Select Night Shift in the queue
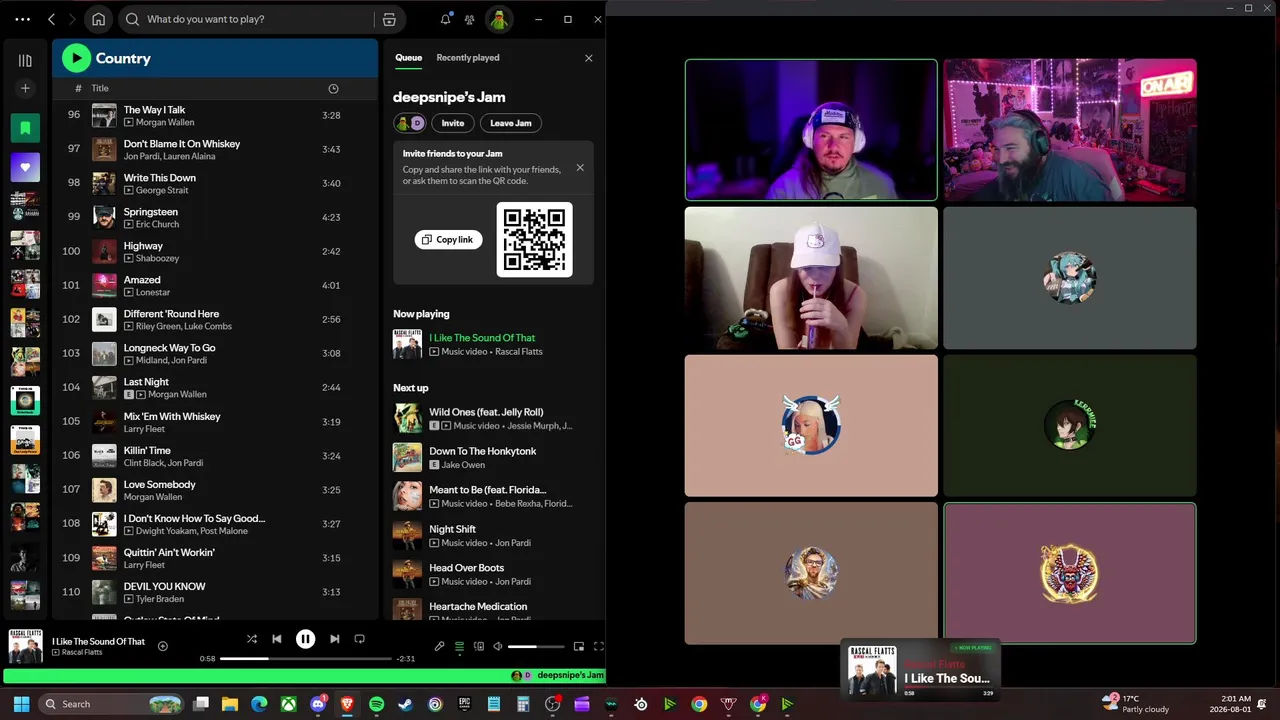 pyautogui.click(x=493, y=535)
